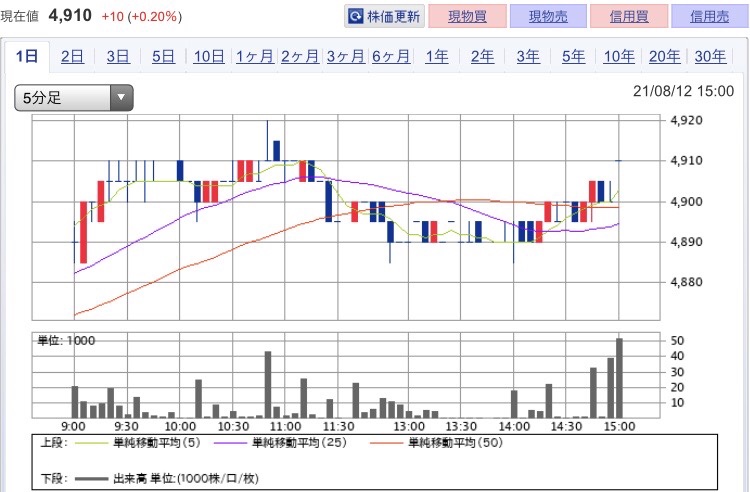Switch to the 2日 chart period
The width and height of the screenshot is (750, 492).
tap(72, 56)
